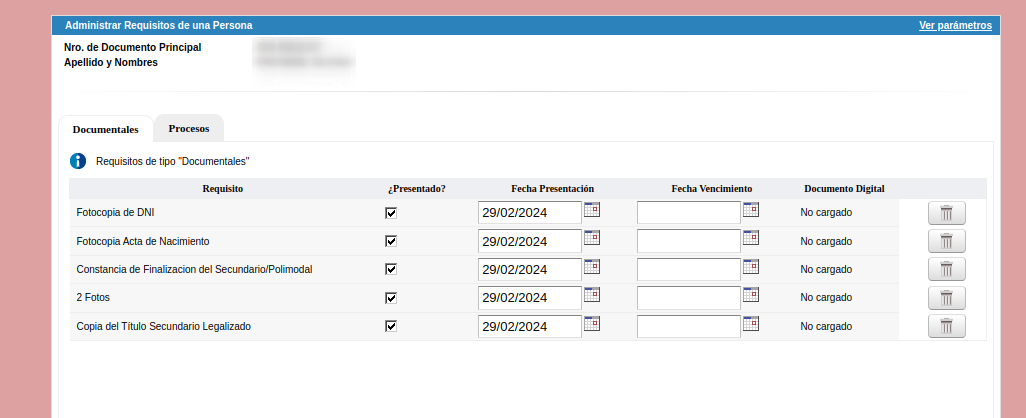Screen dimensions: 1026x418
Task: Delete digital document for Fotocopia de DNI
Action: pos(946,213)
